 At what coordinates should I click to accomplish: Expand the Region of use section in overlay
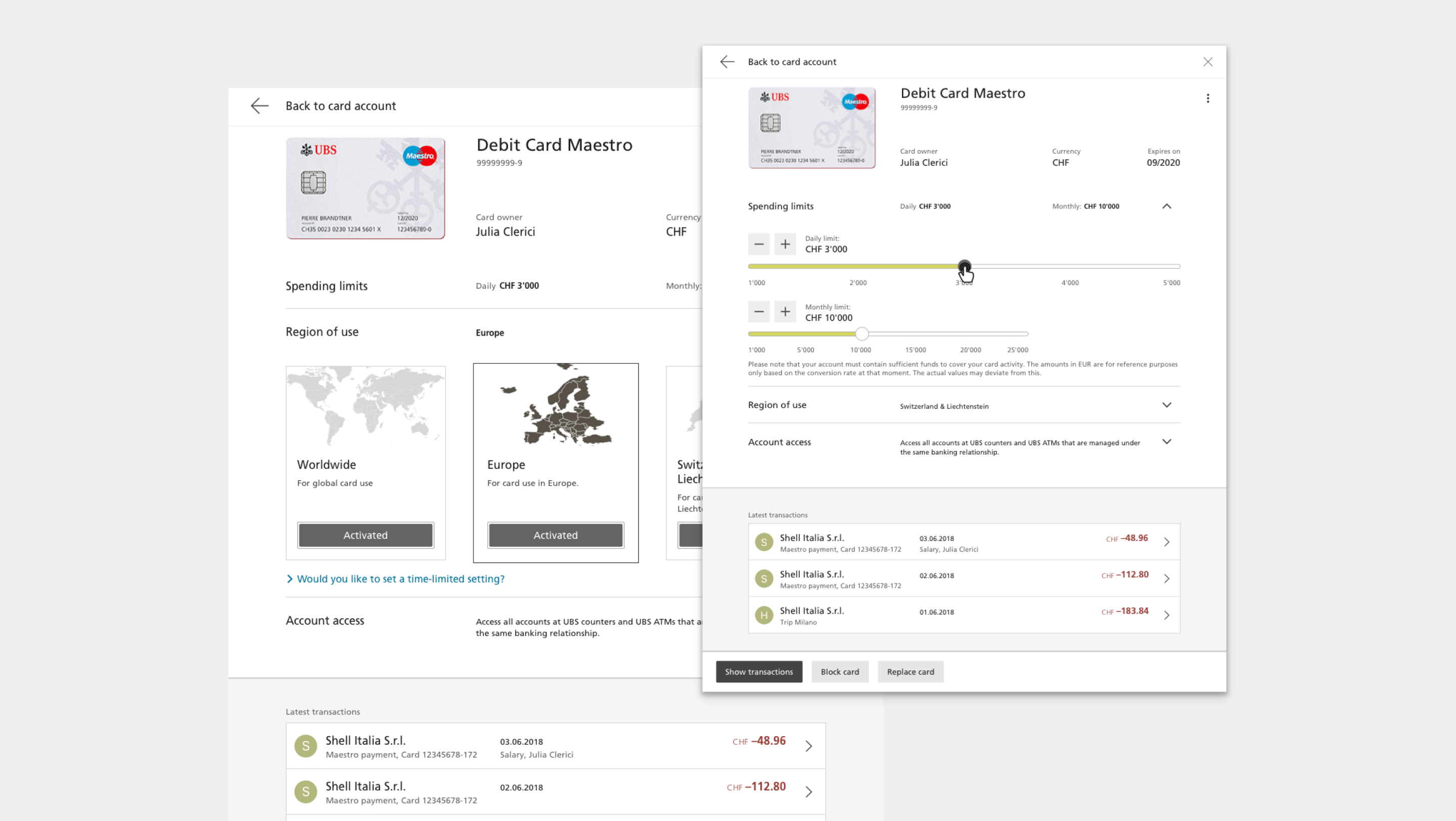[1166, 405]
